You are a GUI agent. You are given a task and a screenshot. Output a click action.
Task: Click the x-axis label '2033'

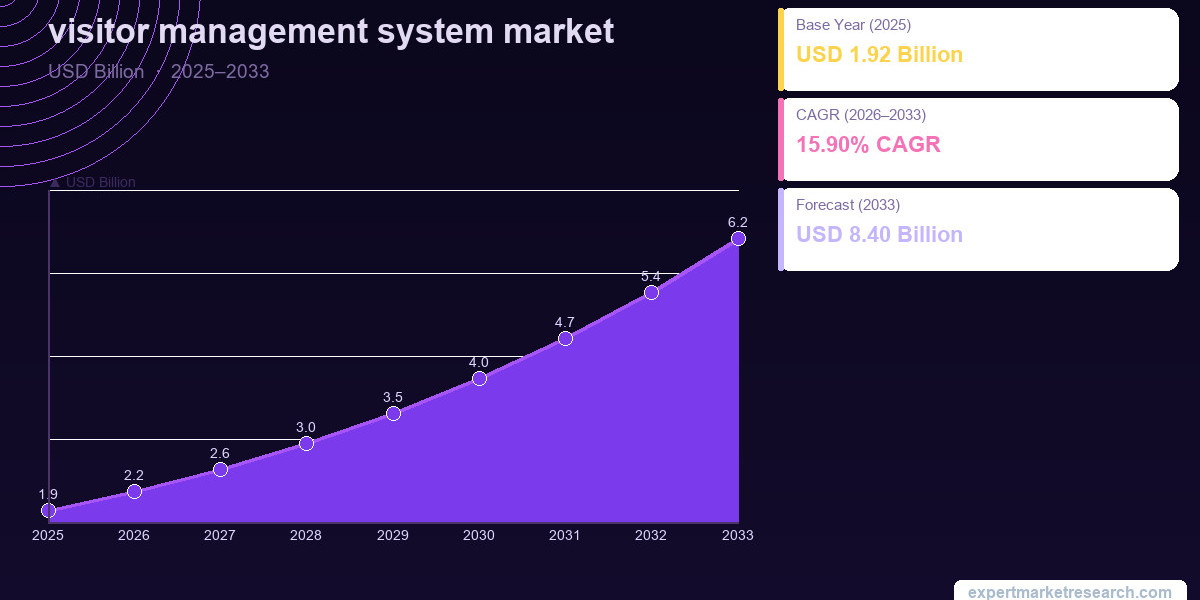(738, 535)
